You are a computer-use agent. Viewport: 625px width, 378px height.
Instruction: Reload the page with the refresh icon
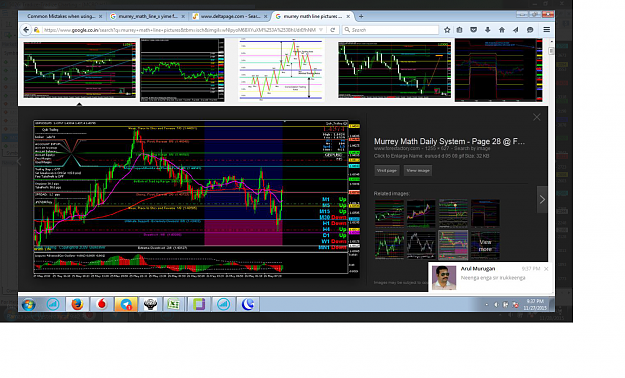click(x=332, y=30)
